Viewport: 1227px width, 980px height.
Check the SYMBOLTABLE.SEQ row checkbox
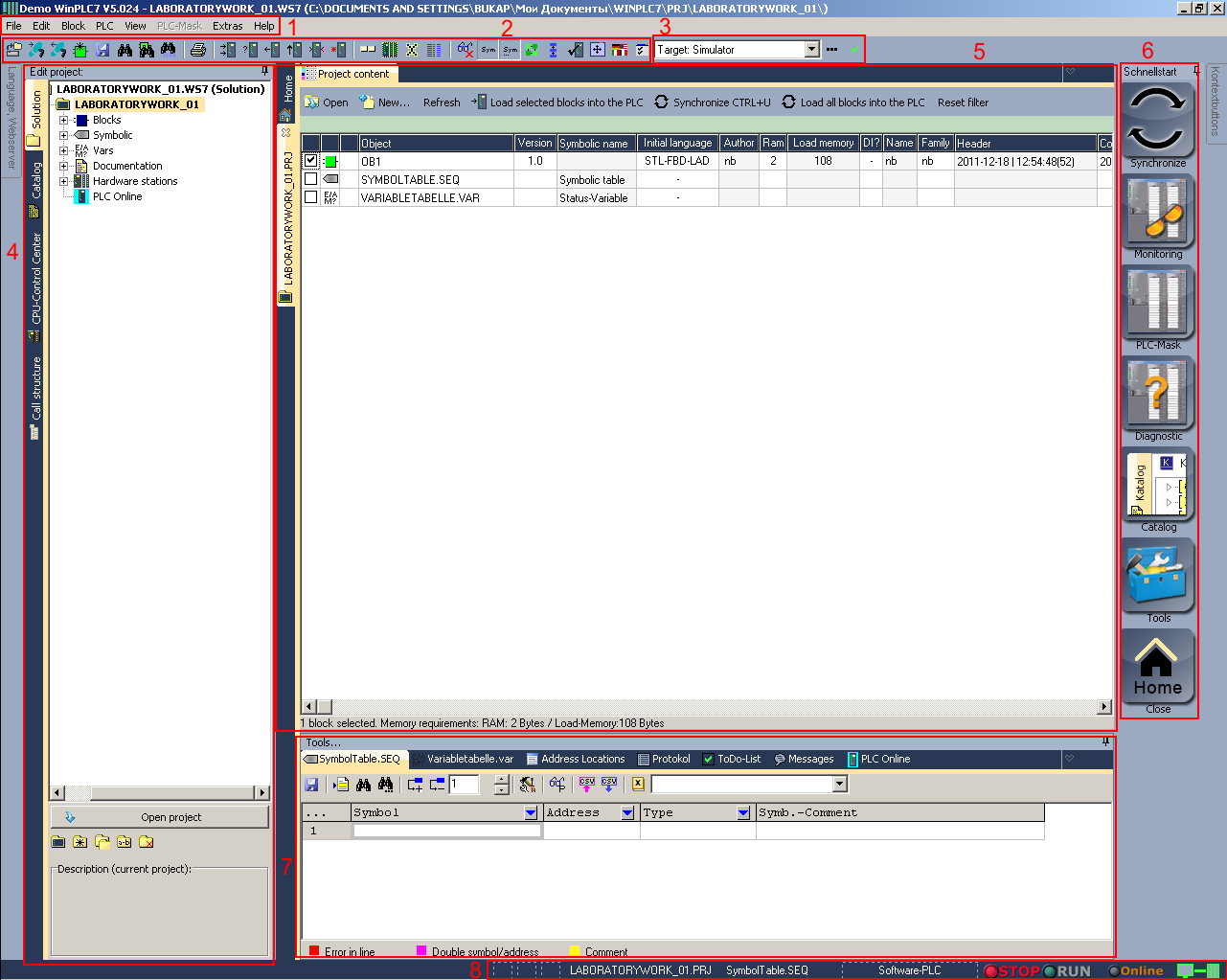click(x=310, y=179)
